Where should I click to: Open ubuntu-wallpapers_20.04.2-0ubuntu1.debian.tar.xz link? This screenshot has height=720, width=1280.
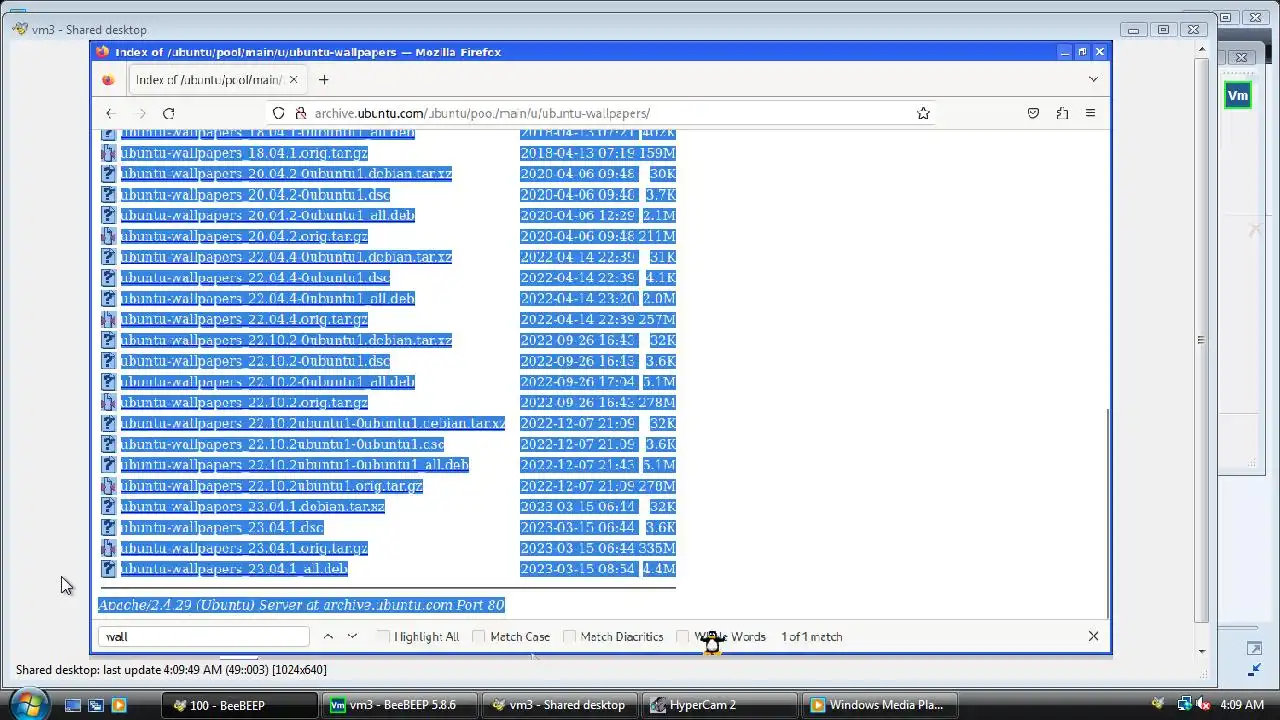tap(286, 174)
